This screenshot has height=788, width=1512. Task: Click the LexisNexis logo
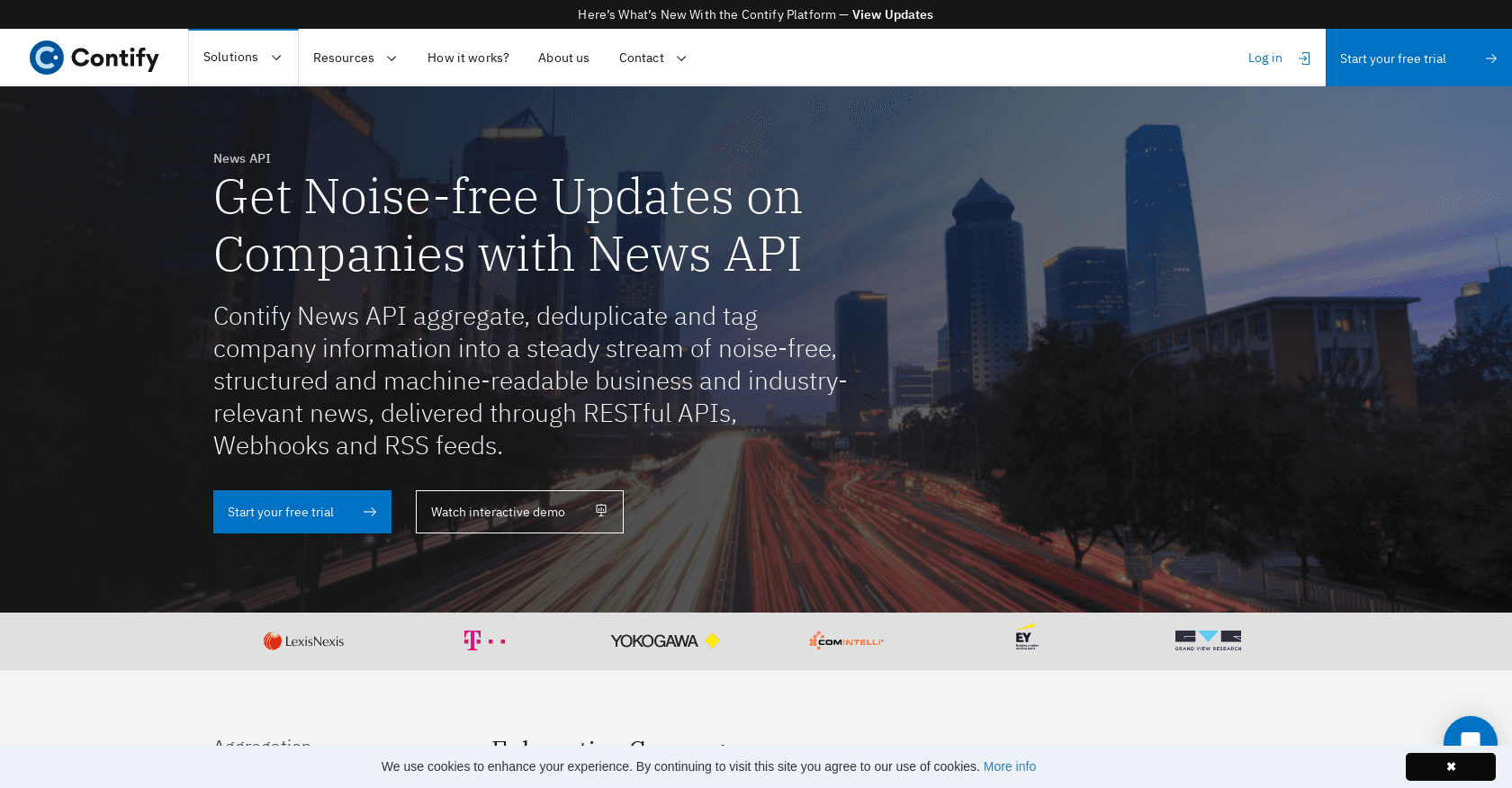pyautogui.click(x=303, y=641)
